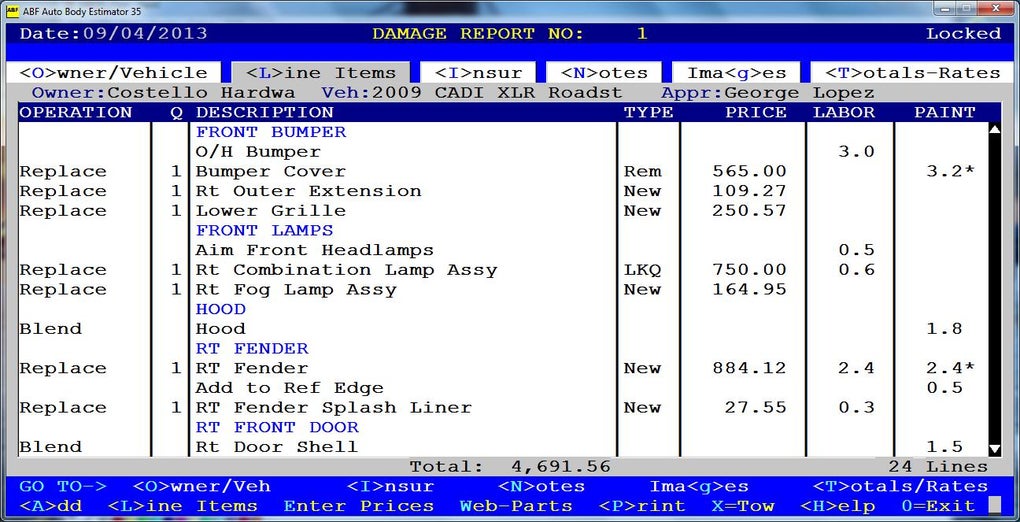1020x522 pixels.
Task: Click the 1.8 paint value for Hood
Action: (x=945, y=329)
